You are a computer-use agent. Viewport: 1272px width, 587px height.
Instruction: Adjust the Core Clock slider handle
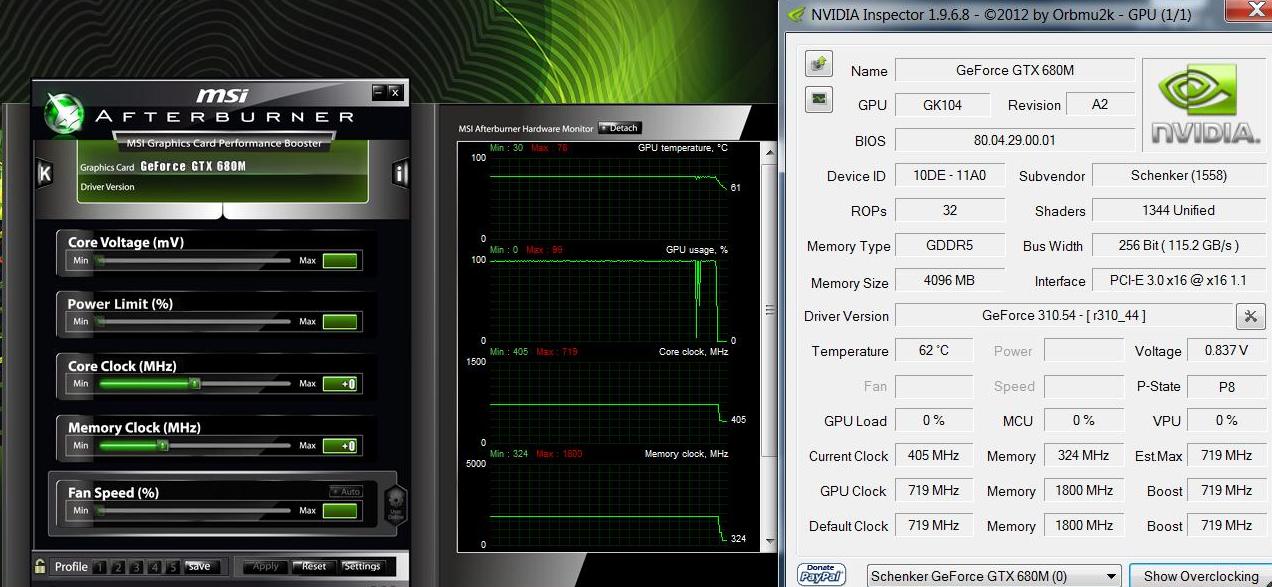pos(195,384)
